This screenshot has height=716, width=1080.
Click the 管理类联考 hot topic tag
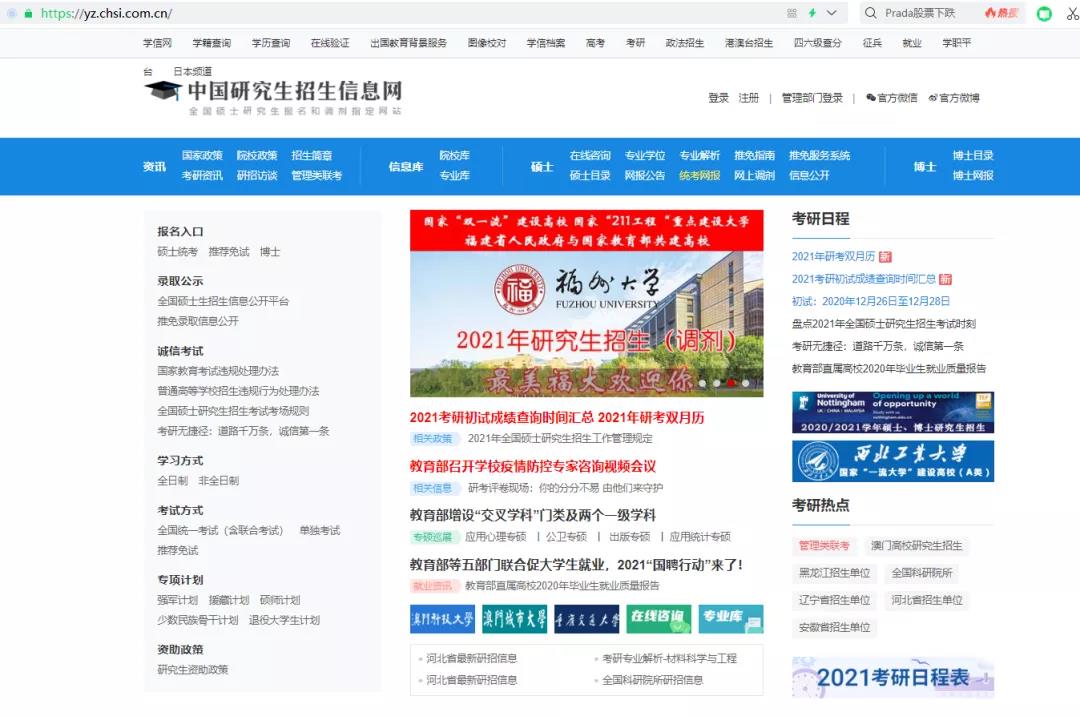tap(823, 546)
